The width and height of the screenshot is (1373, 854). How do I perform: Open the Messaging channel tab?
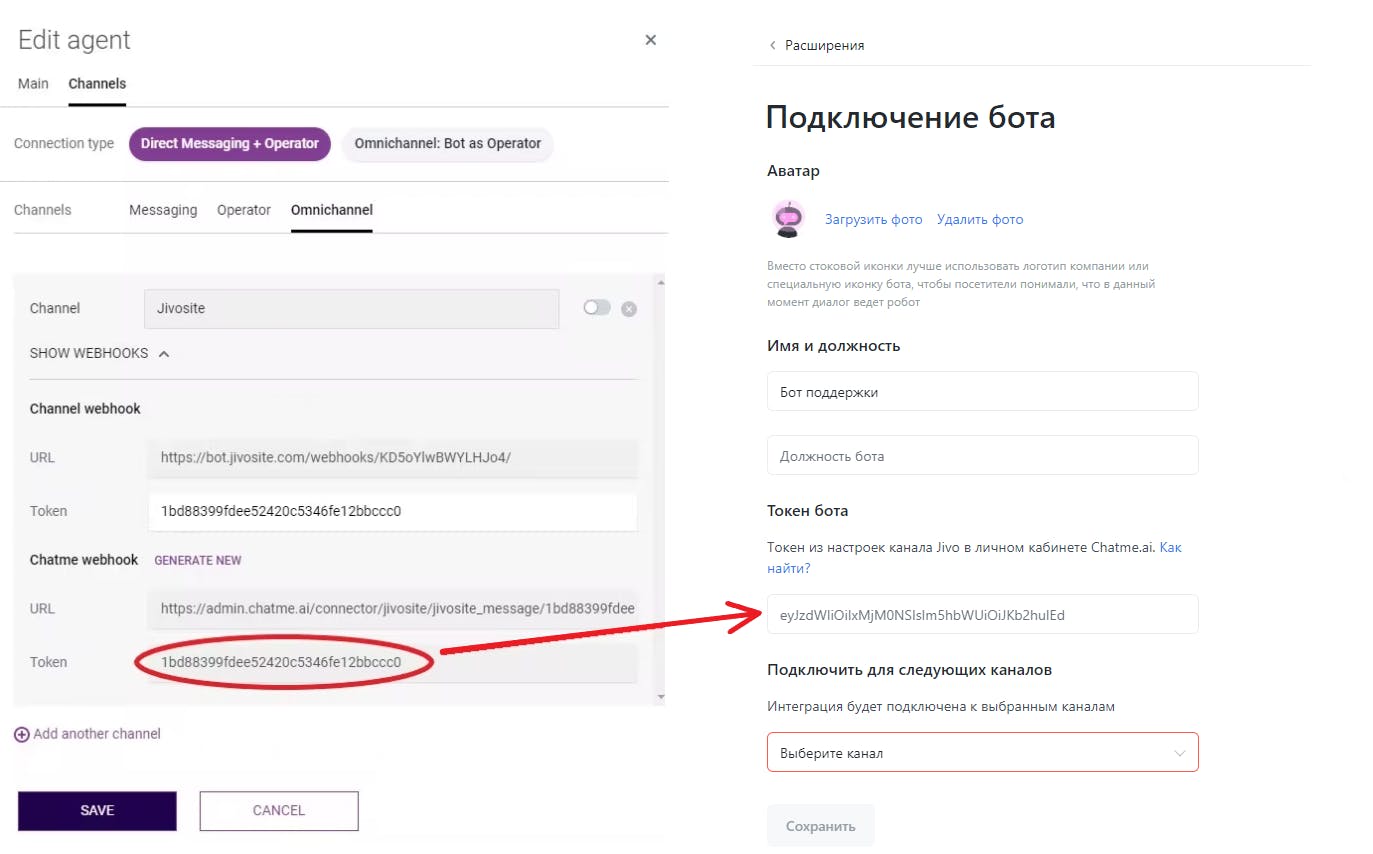[162, 209]
